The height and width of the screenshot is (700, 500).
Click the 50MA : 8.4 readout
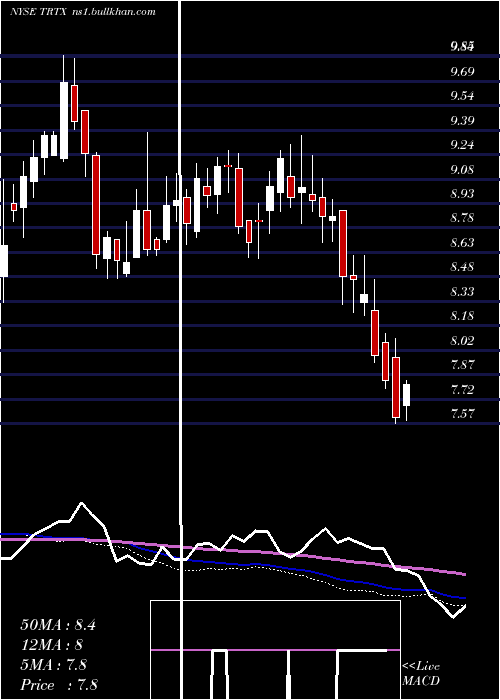coord(58,625)
